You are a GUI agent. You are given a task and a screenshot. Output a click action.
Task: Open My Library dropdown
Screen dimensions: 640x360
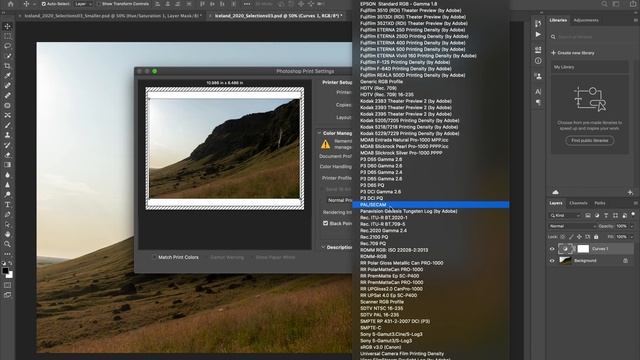pos(590,67)
